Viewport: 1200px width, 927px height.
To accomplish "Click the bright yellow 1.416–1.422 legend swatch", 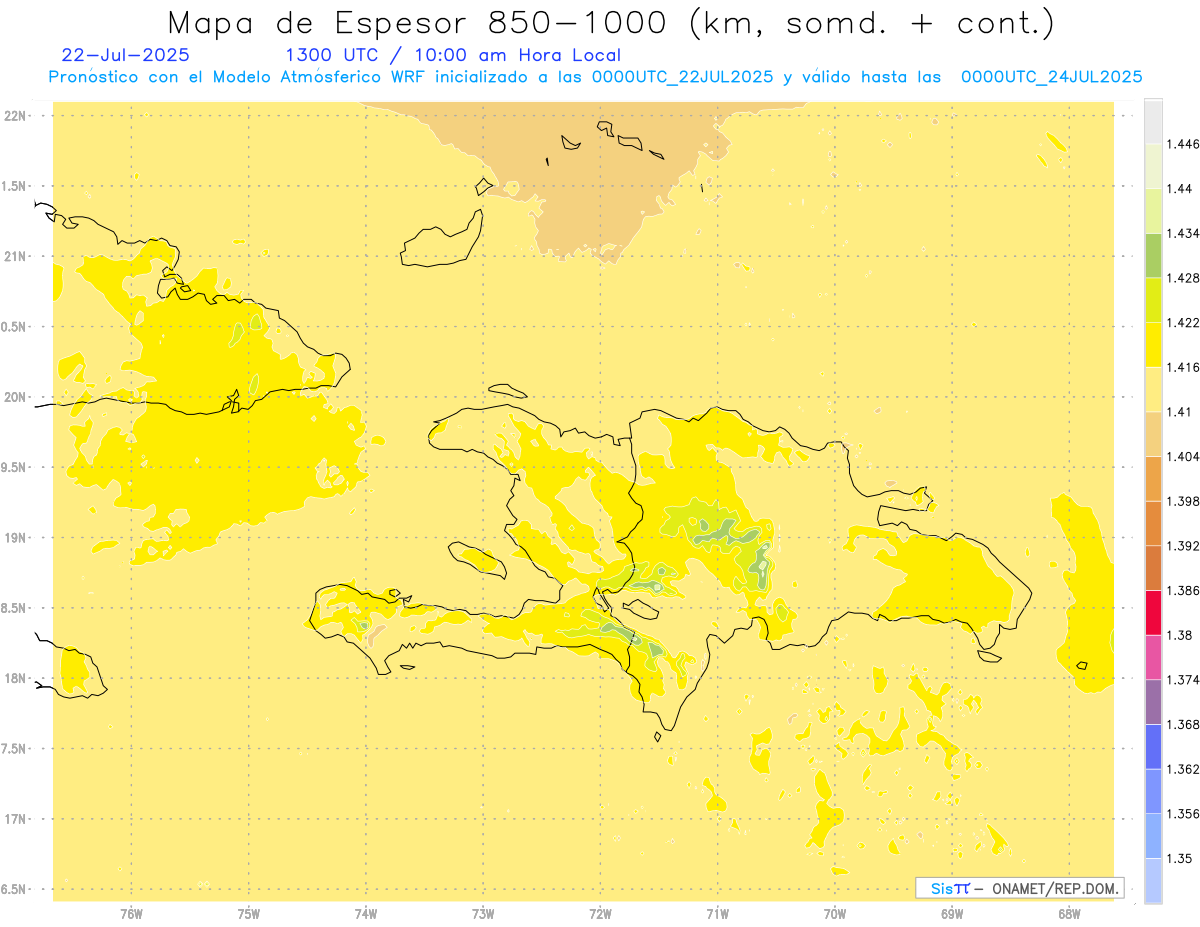I will 1153,344.
